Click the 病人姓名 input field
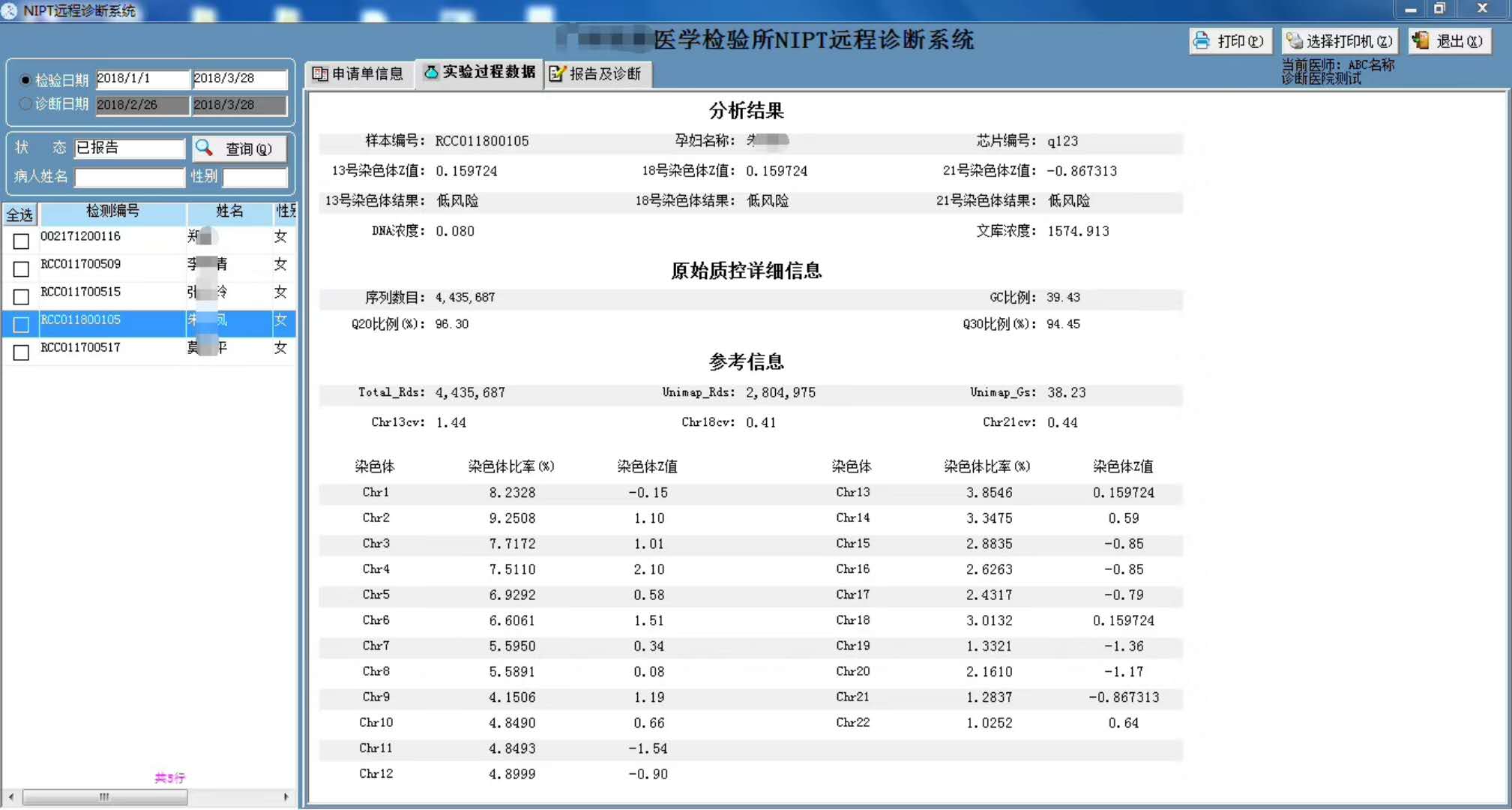 129,177
